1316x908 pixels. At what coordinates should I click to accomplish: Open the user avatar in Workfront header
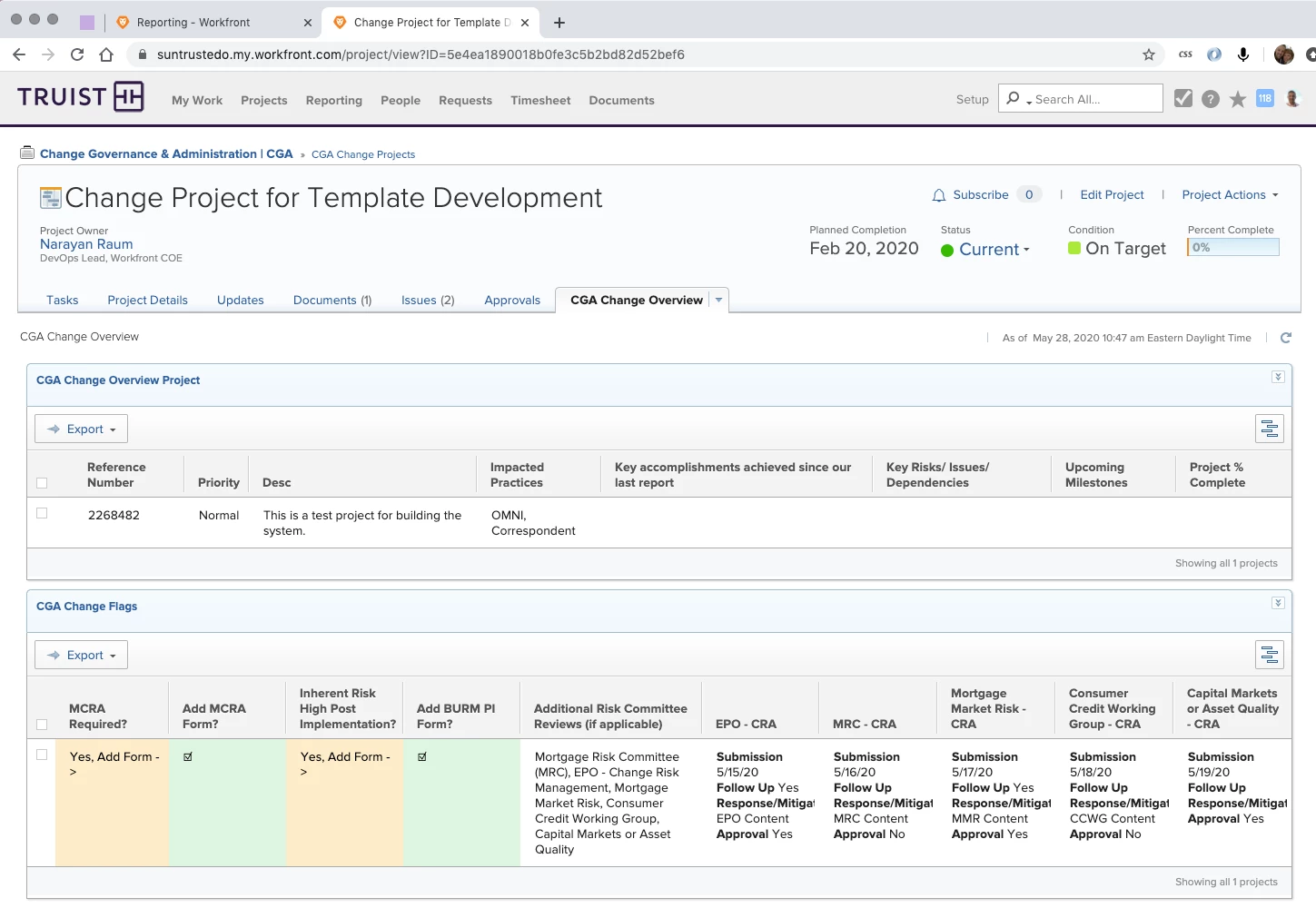[x=1292, y=98]
